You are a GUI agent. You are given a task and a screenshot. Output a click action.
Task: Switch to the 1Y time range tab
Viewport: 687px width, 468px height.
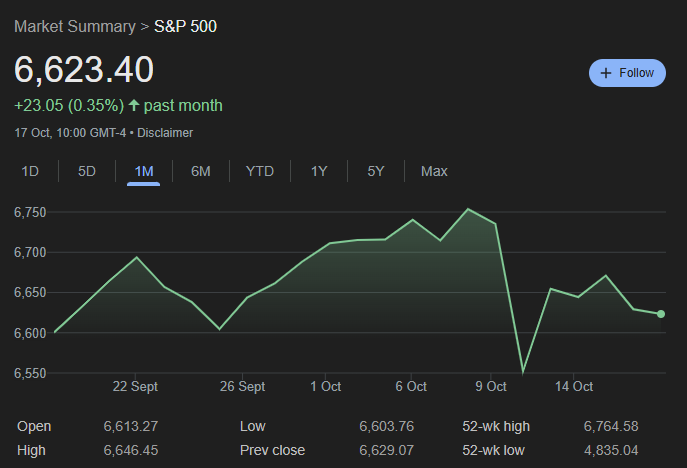(x=319, y=171)
